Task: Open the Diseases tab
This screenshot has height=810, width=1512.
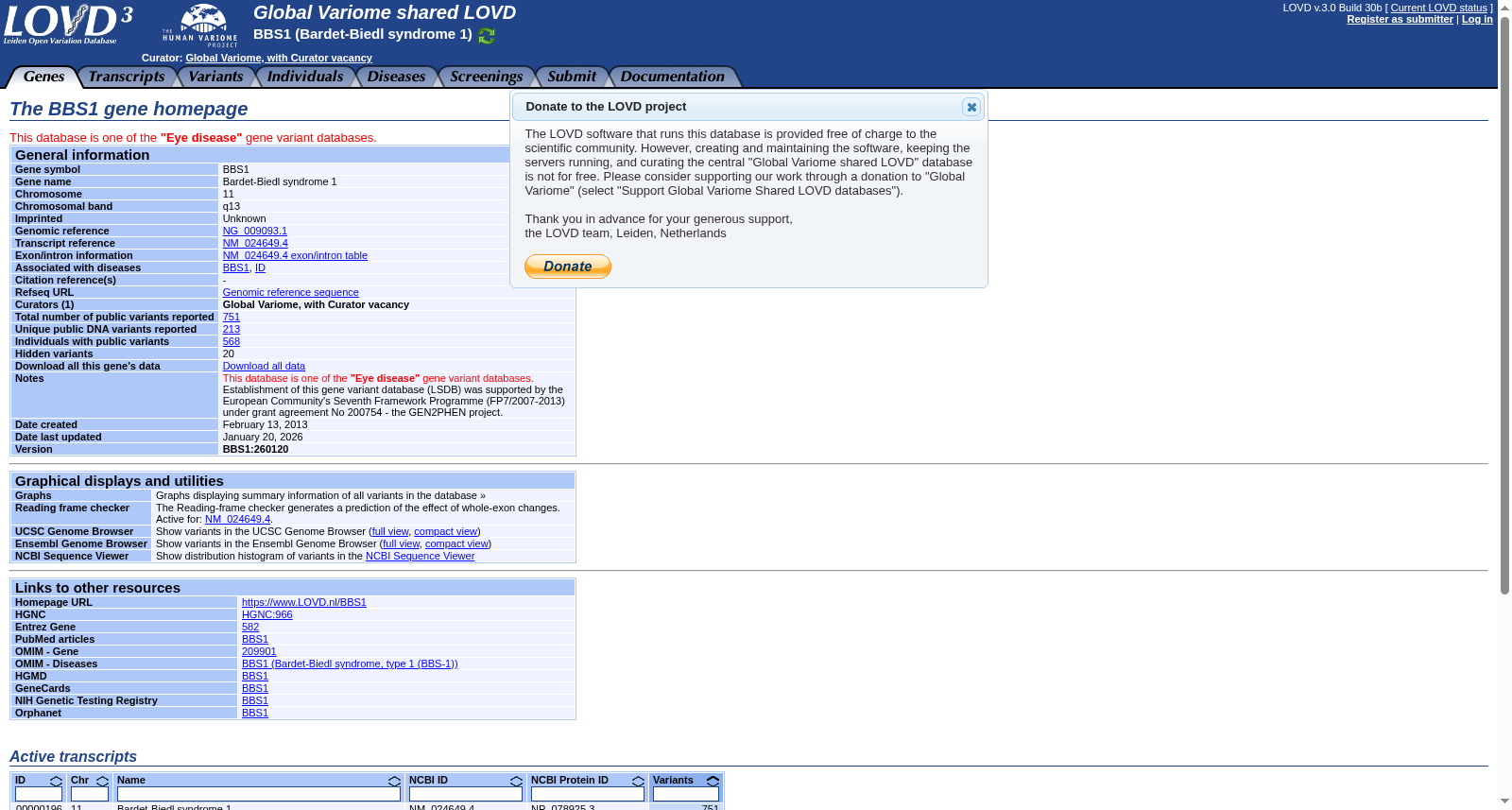Action: pos(397,77)
